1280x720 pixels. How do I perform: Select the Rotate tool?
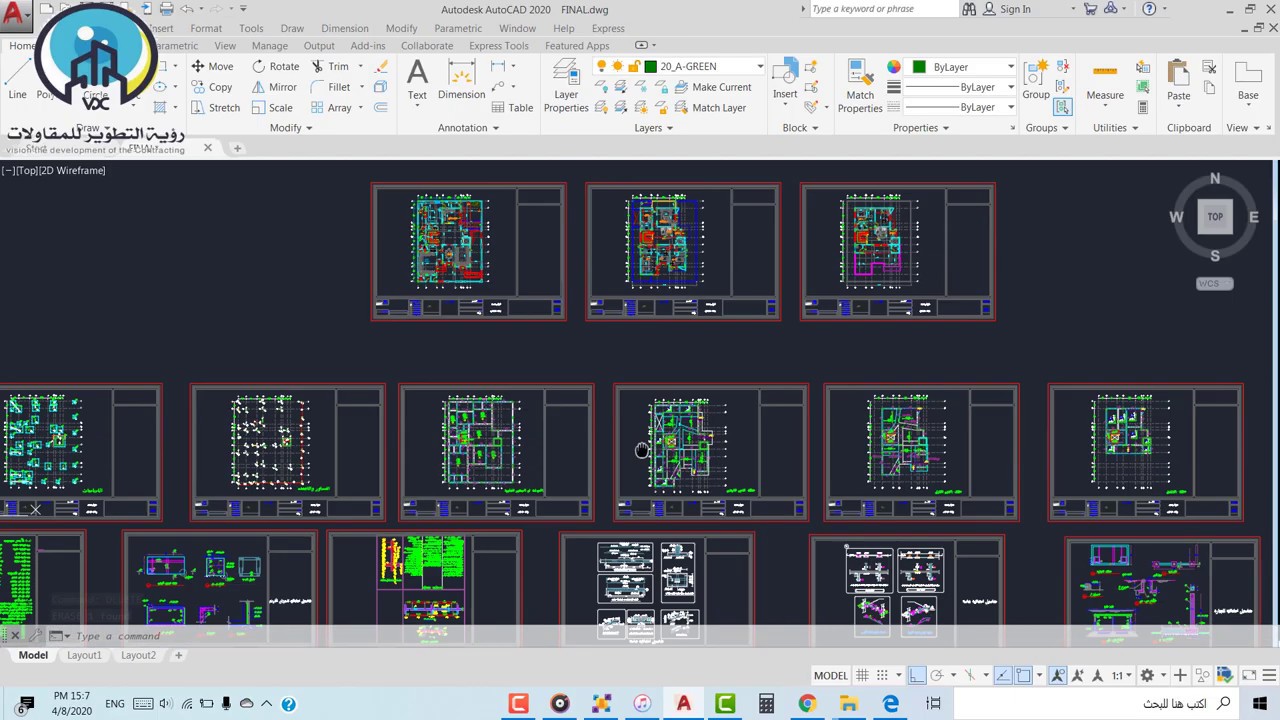point(275,66)
